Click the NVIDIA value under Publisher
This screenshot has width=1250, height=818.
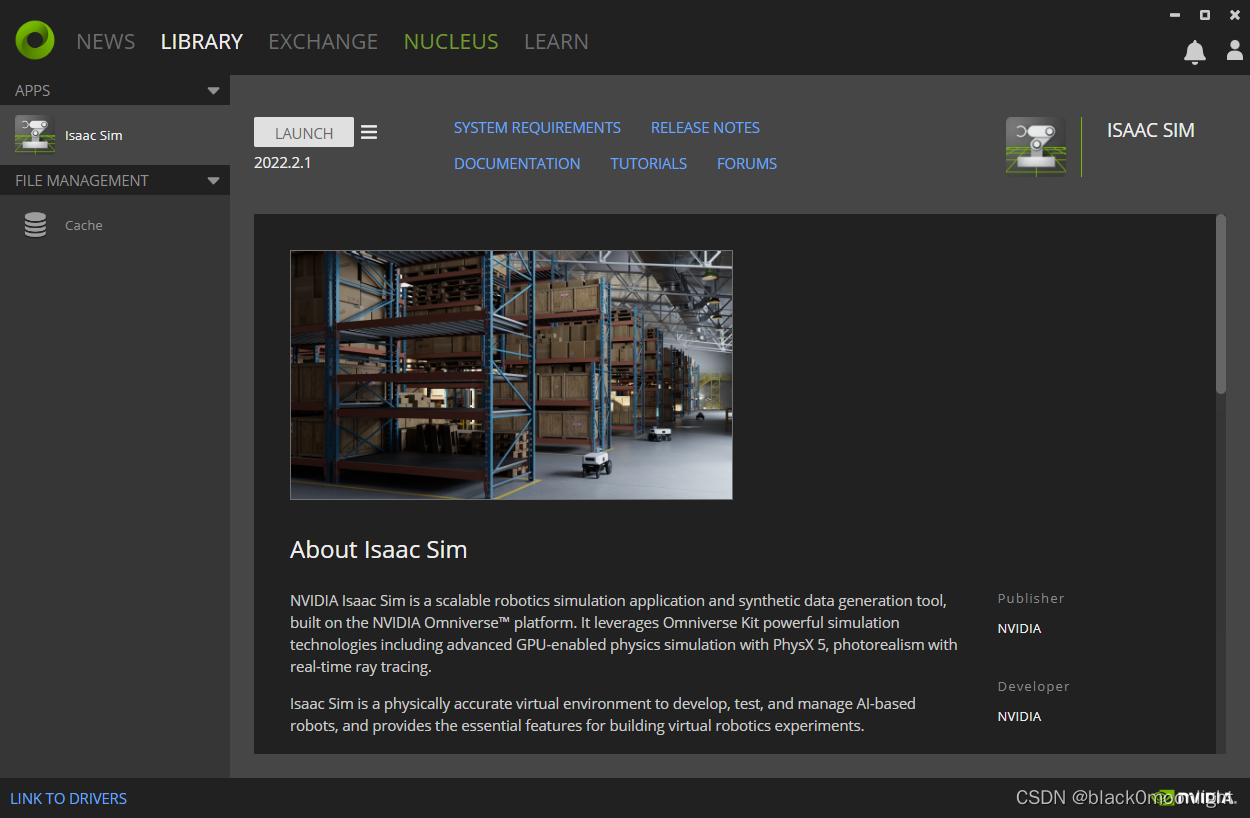click(1020, 629)
